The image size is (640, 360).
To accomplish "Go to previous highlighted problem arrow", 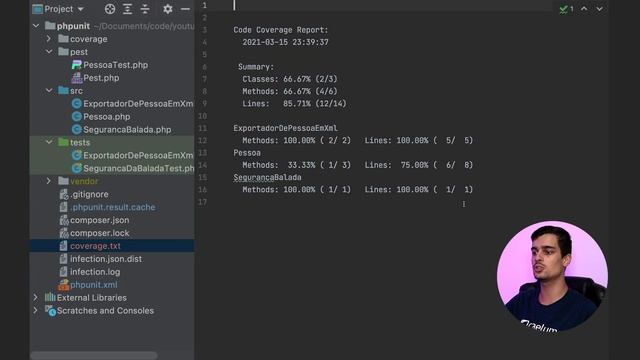I will 584,9.
